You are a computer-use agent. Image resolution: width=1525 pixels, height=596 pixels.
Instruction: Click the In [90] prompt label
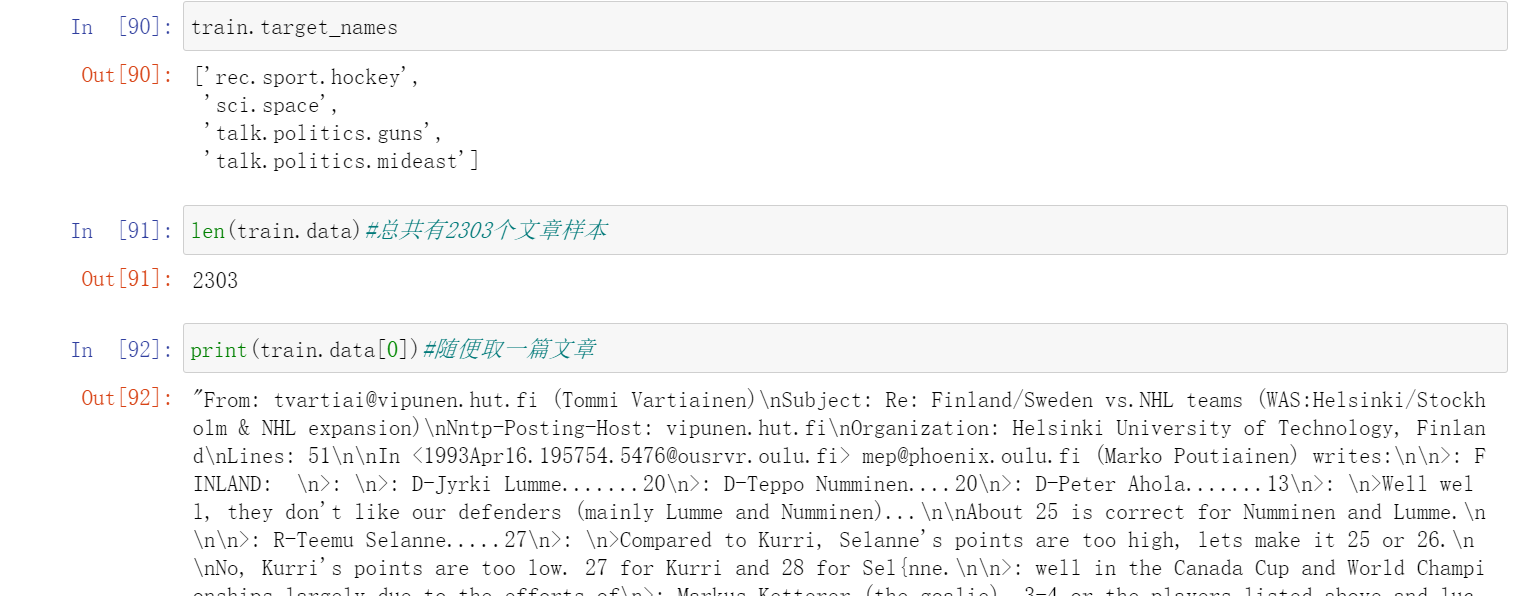point(122,27)
